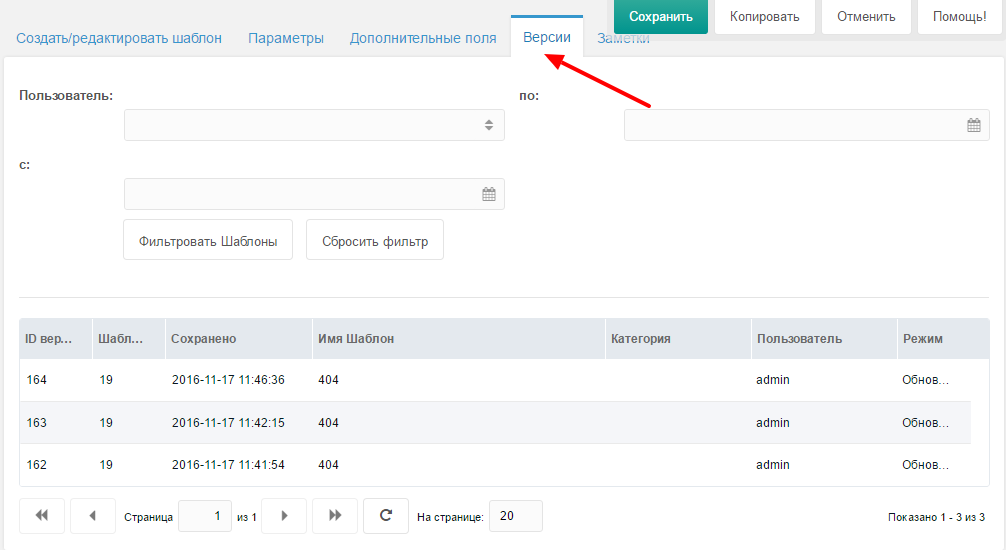This screenshot has height=550, width=1006.
Task: Click the 'На странице' per-page field
Action: (516, 516)
